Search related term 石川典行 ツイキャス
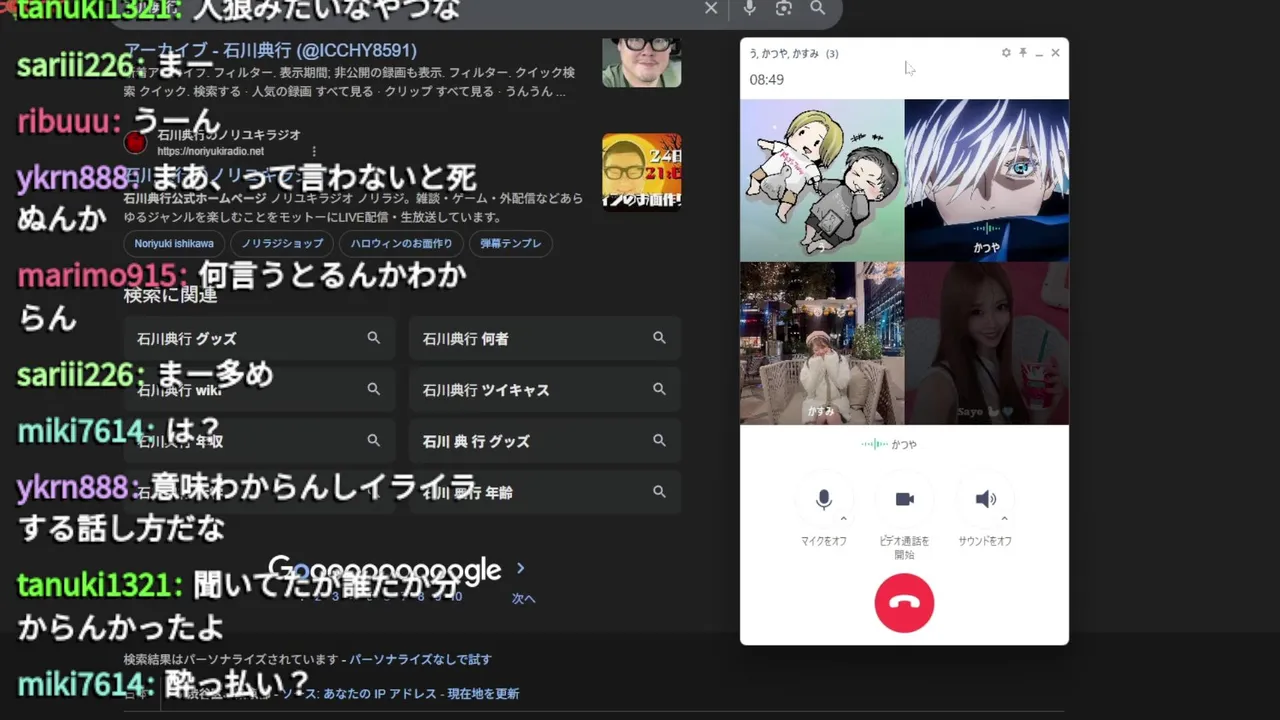1280x720 pixels. [545, 389]
